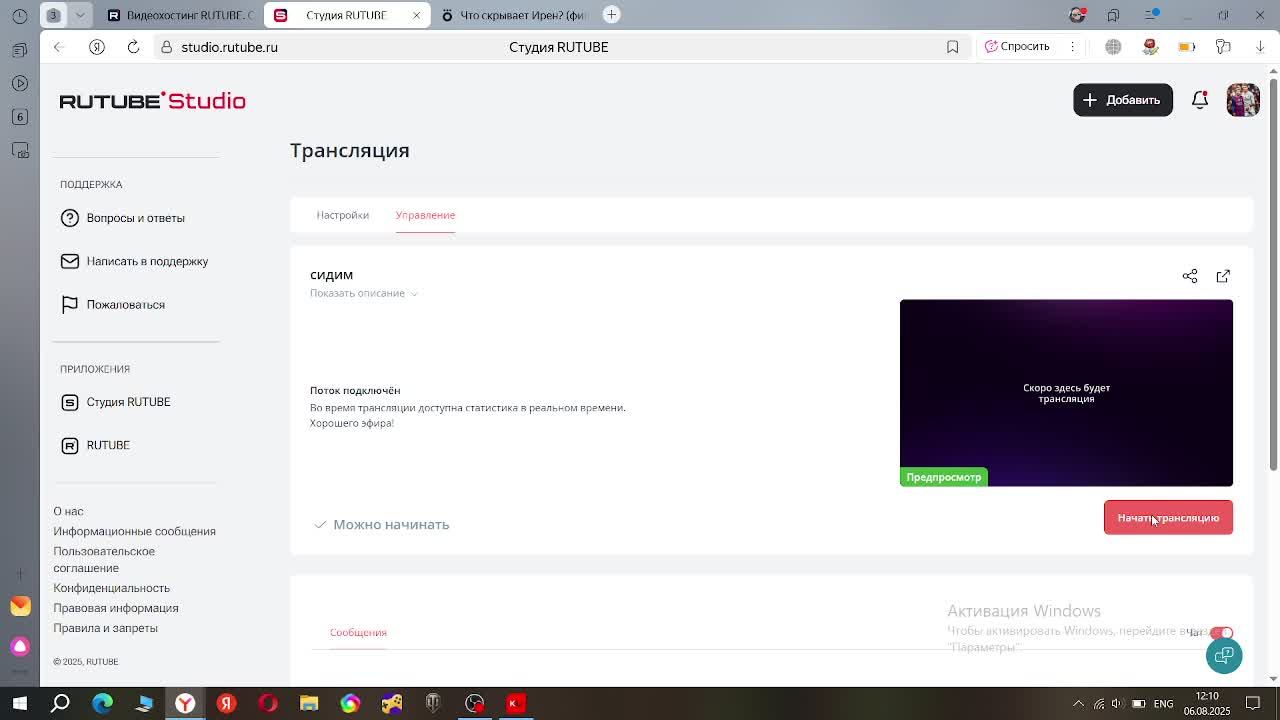Switch to Видеохостинг RUTUBE browser tab

tap(180, 15)
